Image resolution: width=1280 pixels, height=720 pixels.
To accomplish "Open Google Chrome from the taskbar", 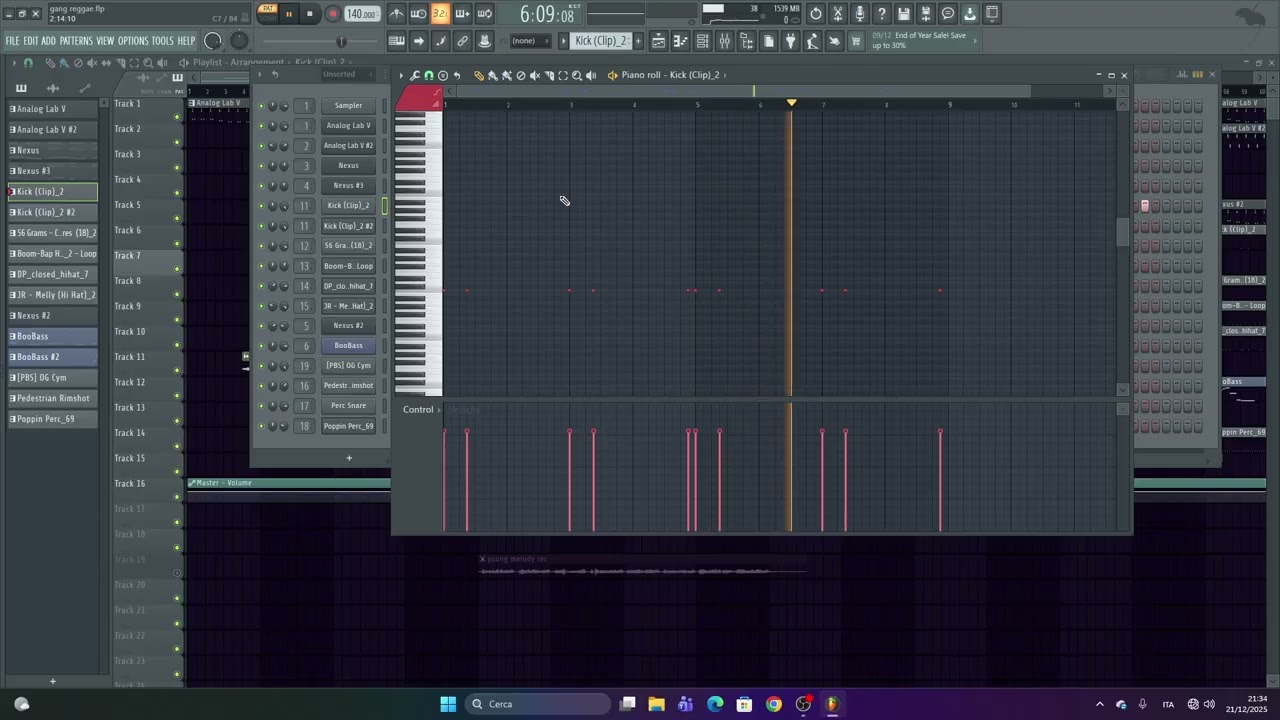I will pos(774,704).
